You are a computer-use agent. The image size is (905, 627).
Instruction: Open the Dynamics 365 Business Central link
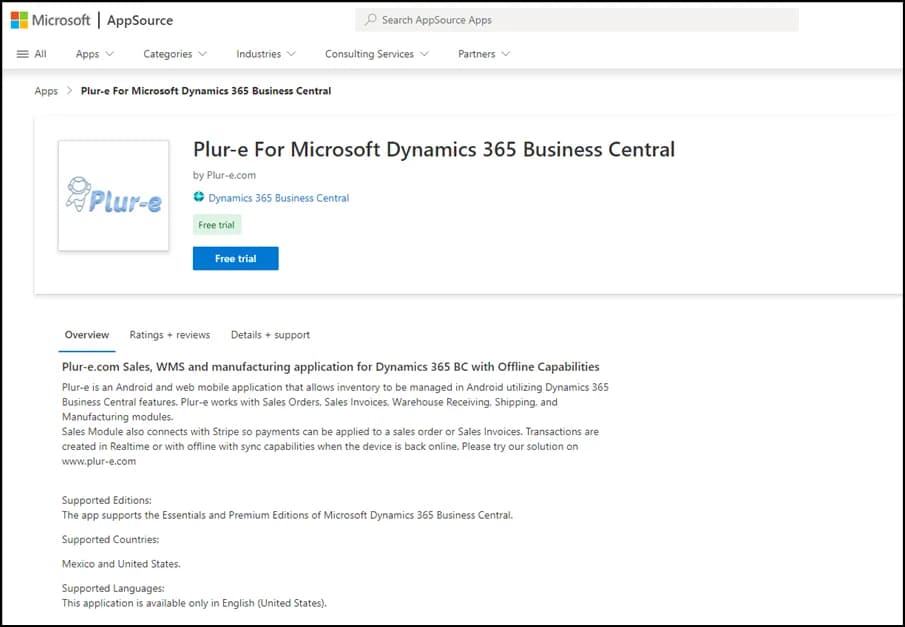tap(279, 198)
